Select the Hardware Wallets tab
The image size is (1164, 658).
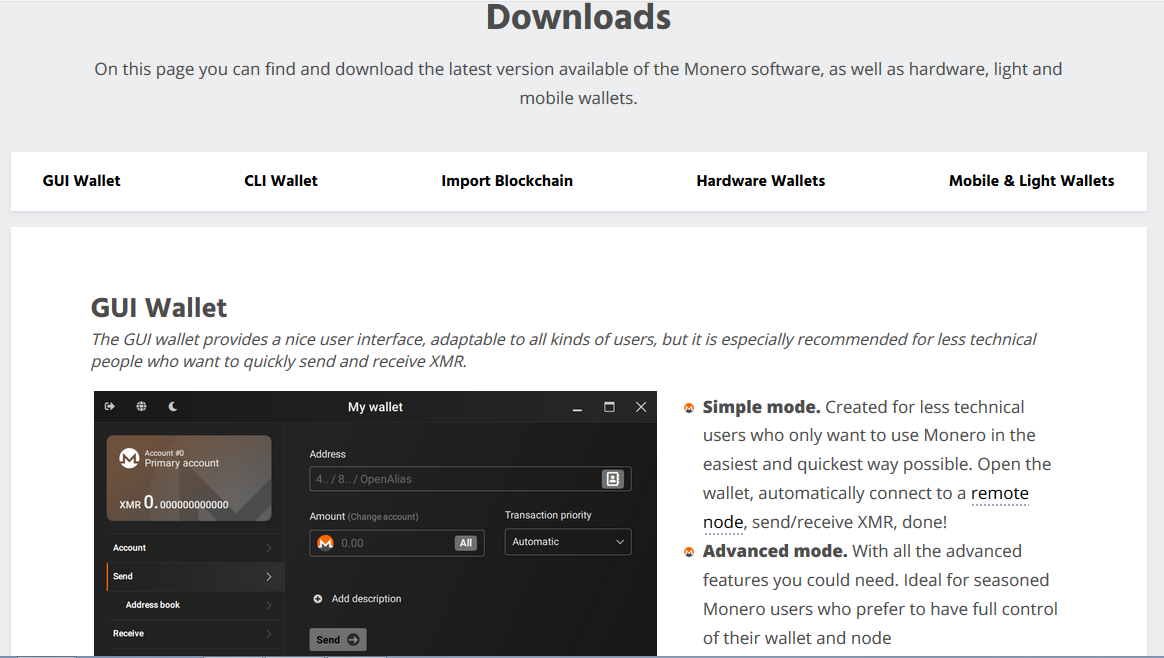click(x=761, y=181)
